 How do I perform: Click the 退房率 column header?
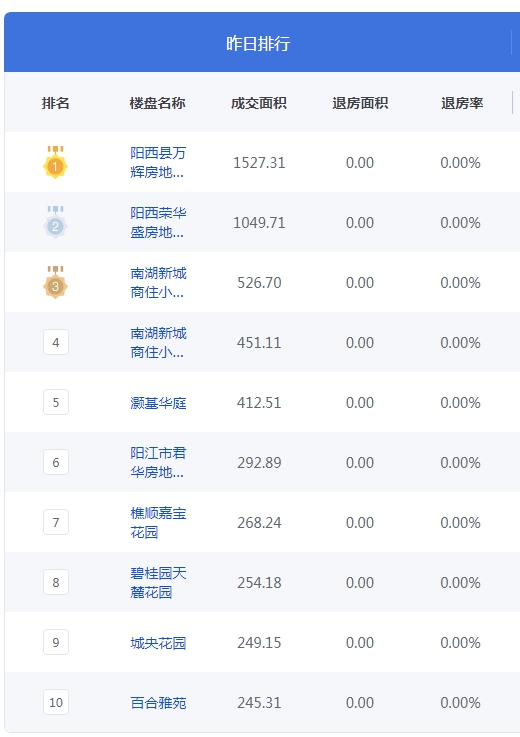[462, 103]
